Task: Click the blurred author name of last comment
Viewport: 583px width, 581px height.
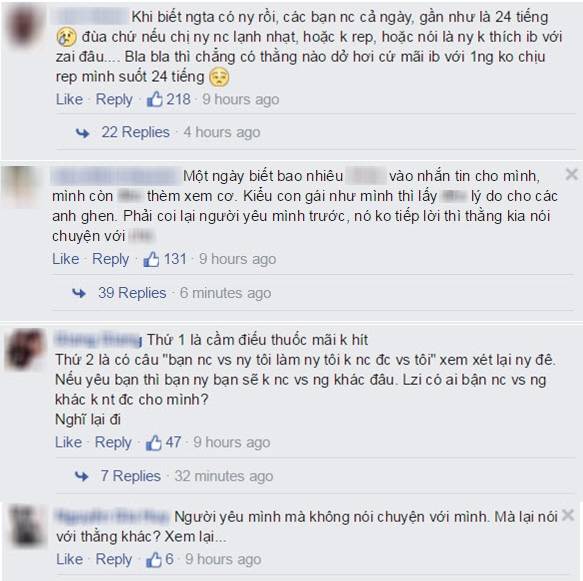Action: point(112,516)
